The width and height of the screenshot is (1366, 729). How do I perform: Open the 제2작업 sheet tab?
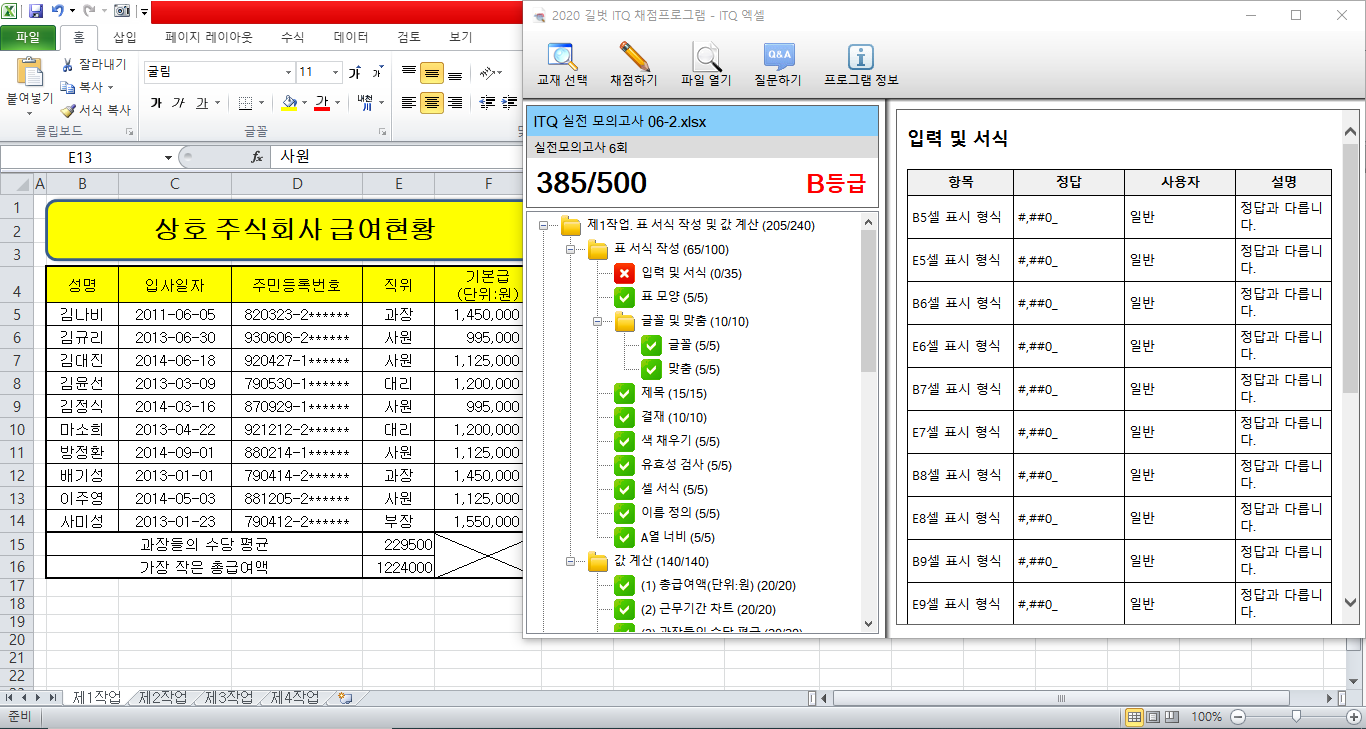tap(163, 698)
